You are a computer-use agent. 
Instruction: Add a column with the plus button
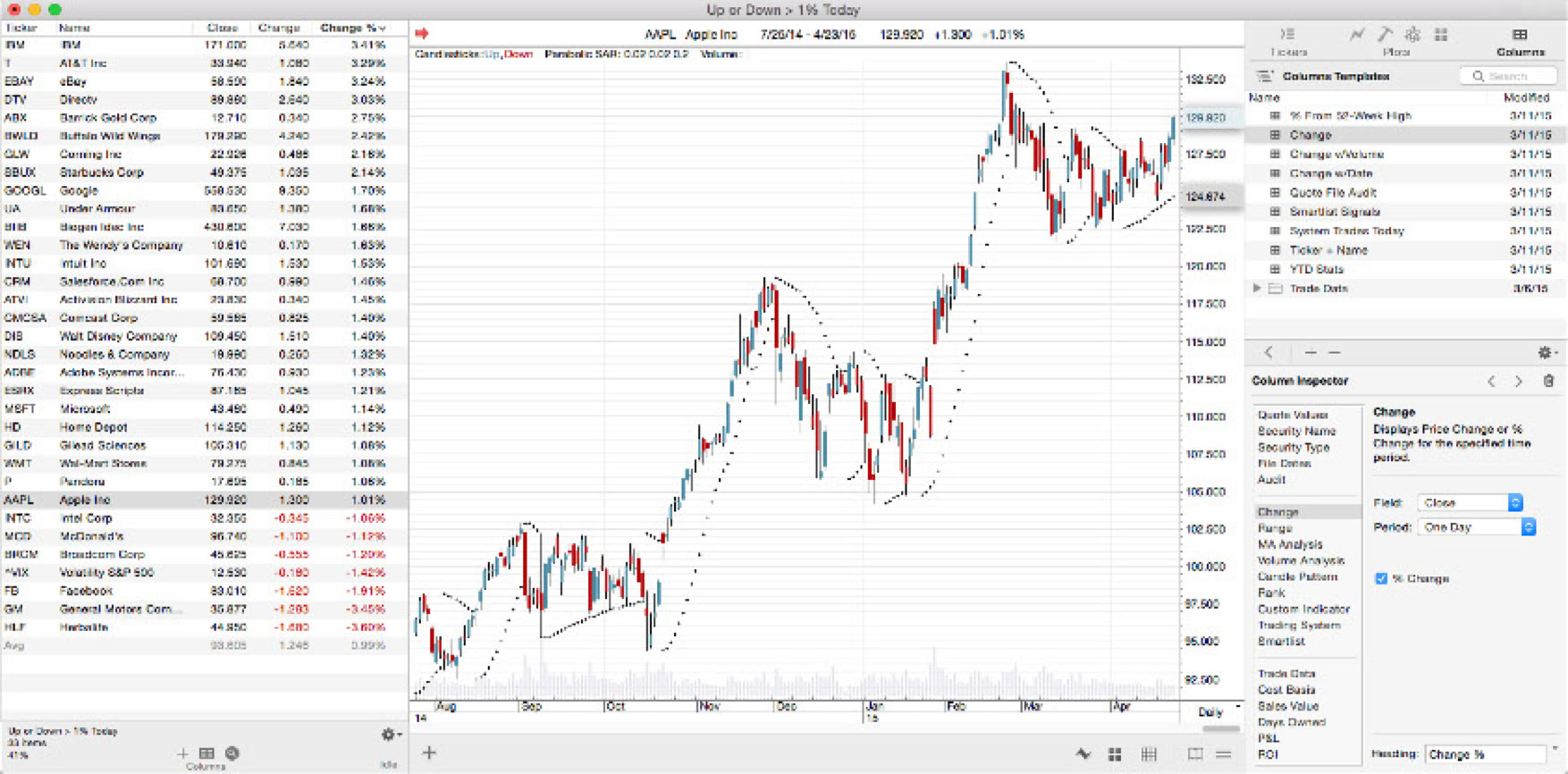coord(1310,353)
